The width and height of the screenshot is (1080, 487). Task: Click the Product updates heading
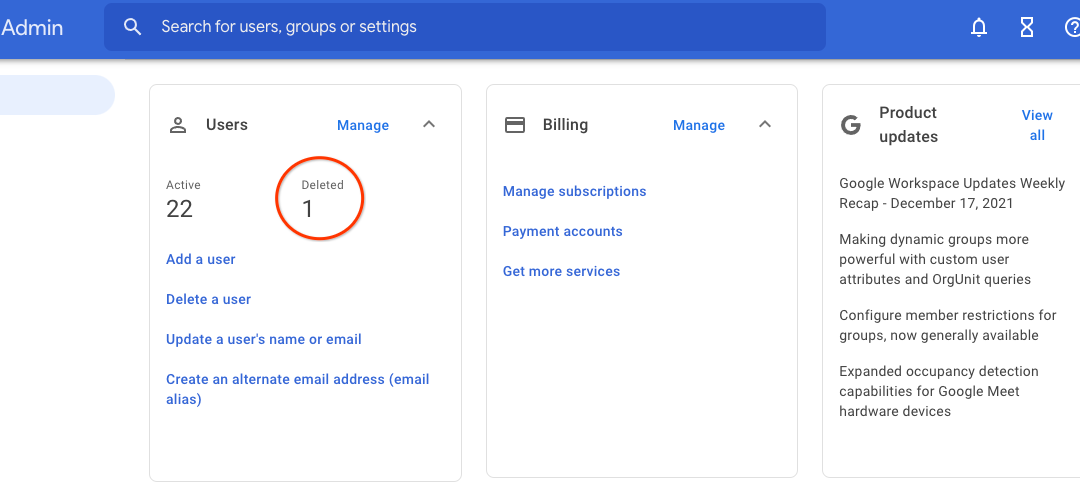pos(908,125)
